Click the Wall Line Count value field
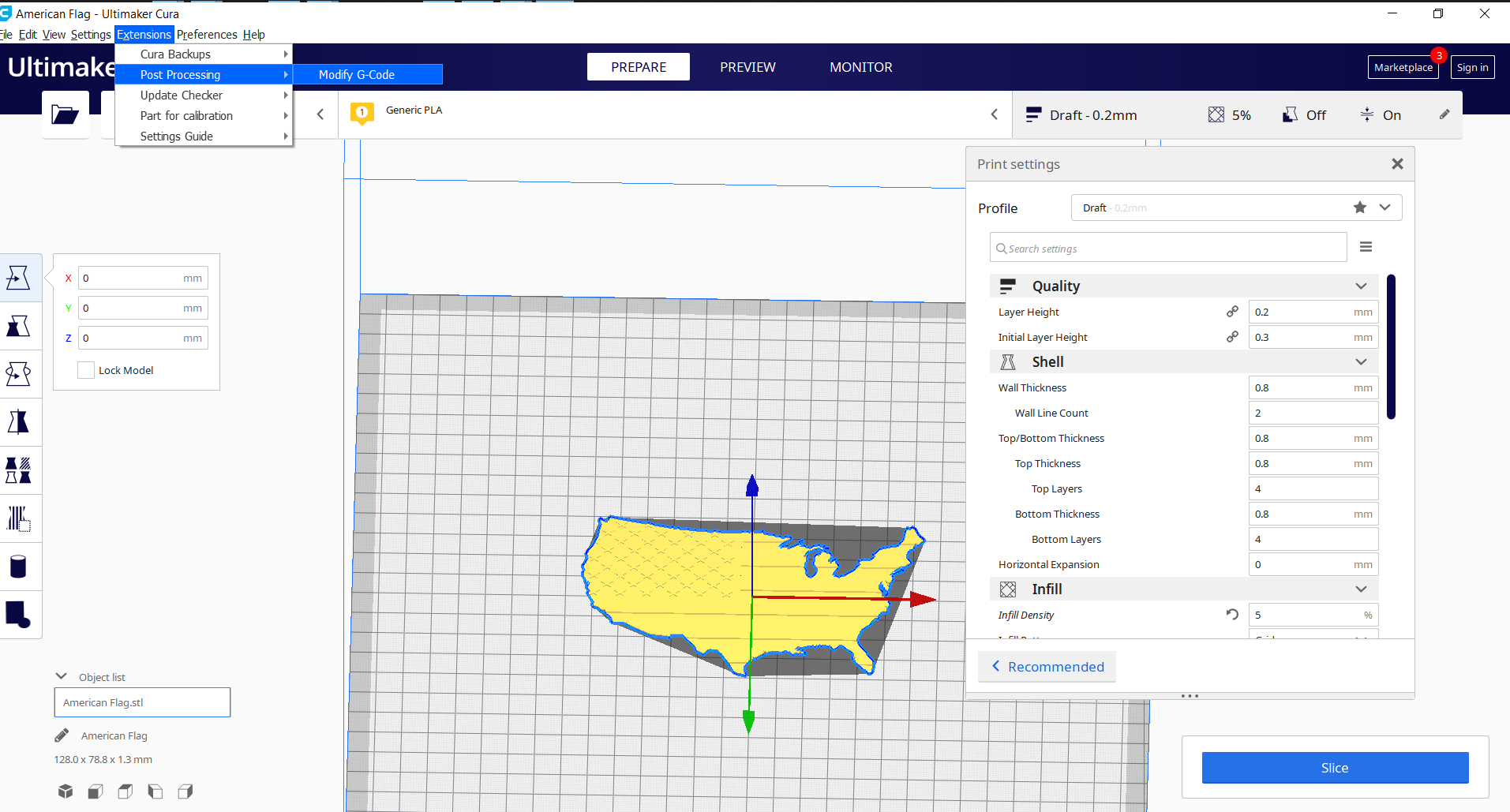The width and height of the screenshot is (1510, 812). pos(1313,413)
